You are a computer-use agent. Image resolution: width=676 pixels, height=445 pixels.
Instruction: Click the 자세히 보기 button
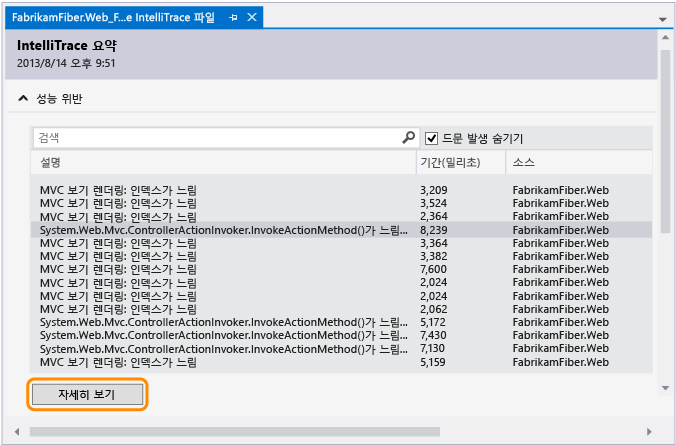88,395
